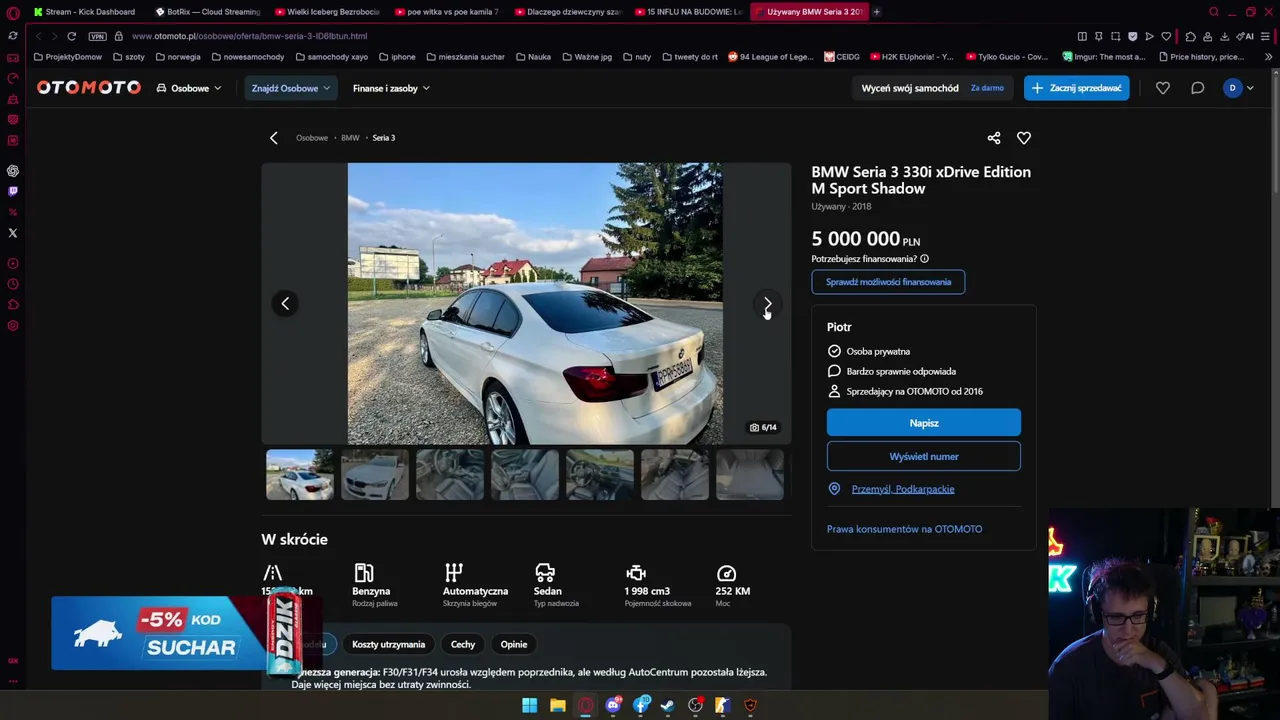Select the Opinie tab
The height and width of the screenshot is (720, 1280).
point(514,644)
